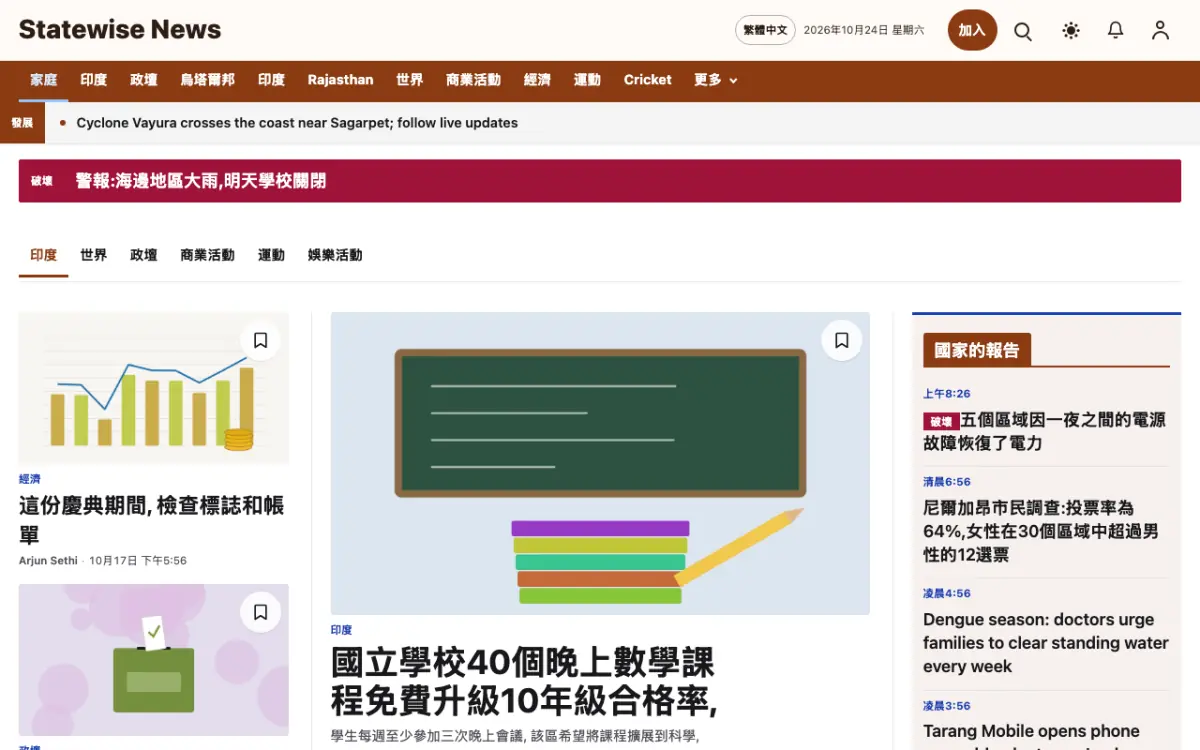This screenshot has width=1200, height=750.
Task: Go to Statewise News homepage logo
Action: coord(120,30)
